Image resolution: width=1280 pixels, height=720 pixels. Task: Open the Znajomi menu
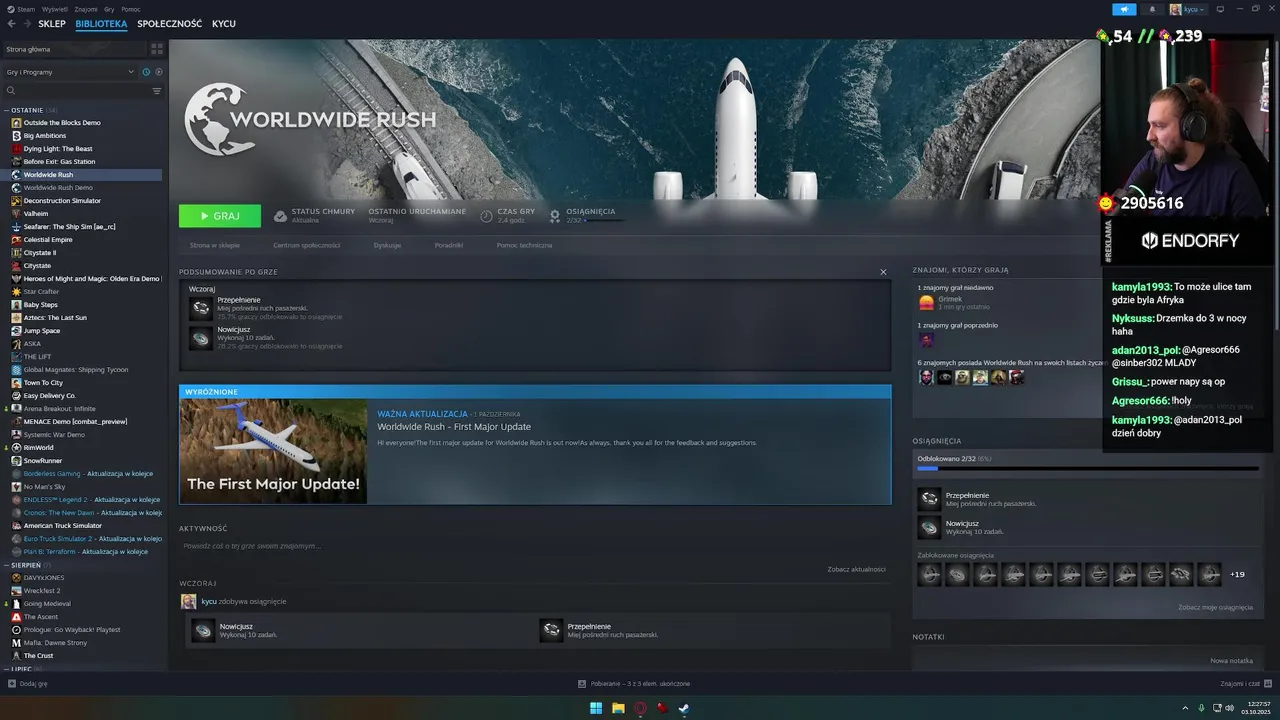(86, 9)
